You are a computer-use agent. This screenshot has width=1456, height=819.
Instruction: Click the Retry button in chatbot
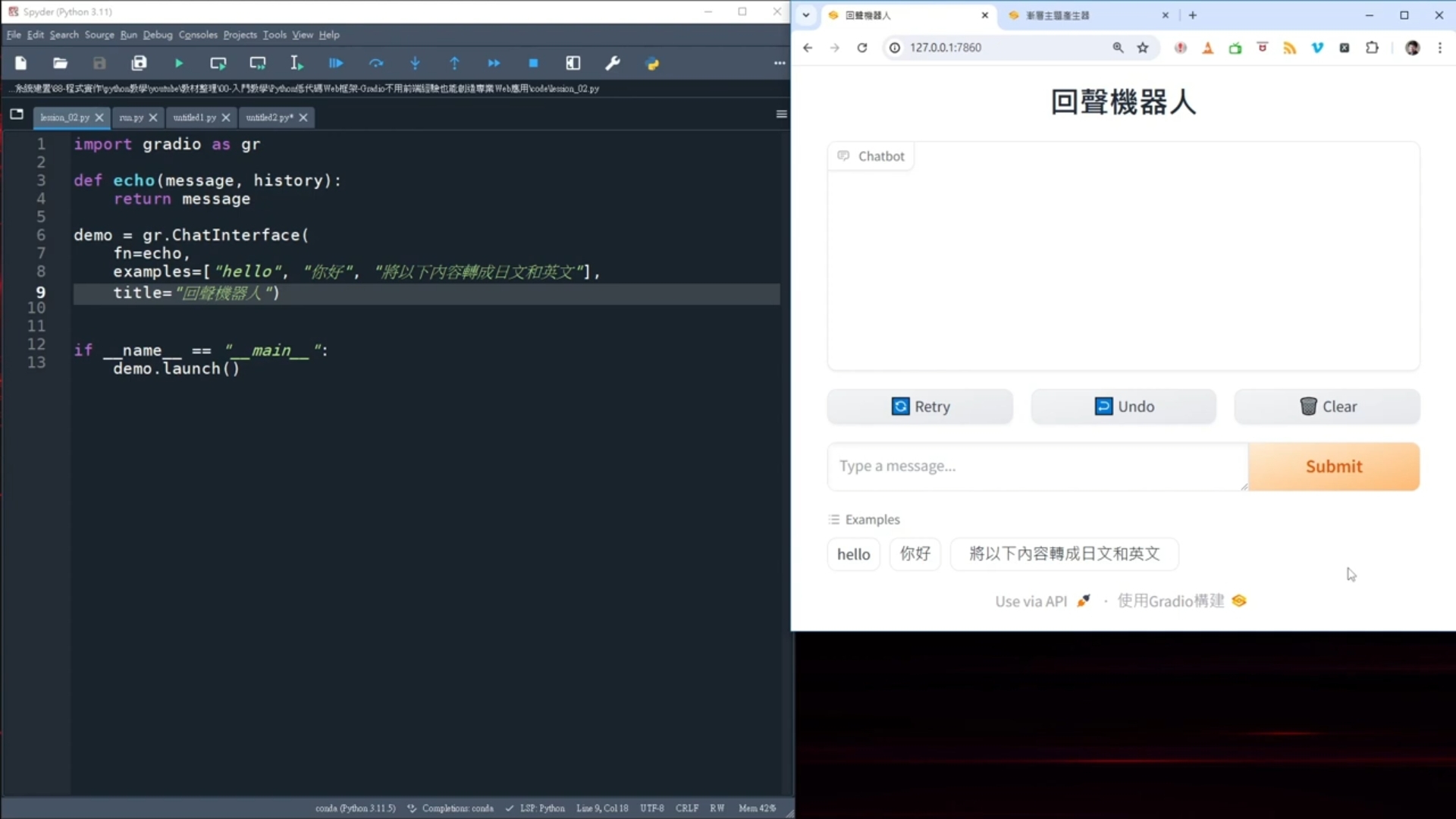click(920, 406)
